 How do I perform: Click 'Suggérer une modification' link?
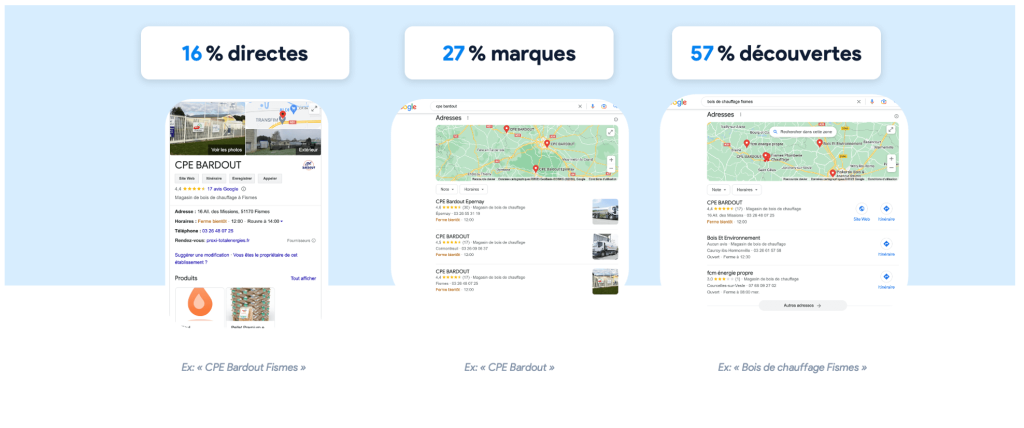[202, 255]
